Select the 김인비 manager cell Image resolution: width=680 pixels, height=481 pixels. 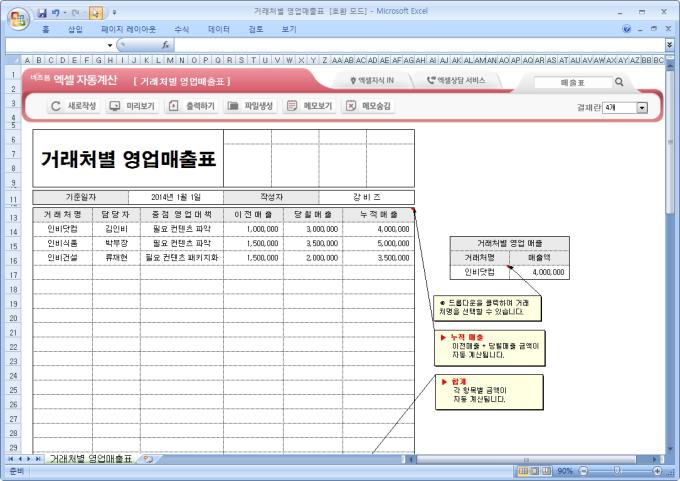116,229
